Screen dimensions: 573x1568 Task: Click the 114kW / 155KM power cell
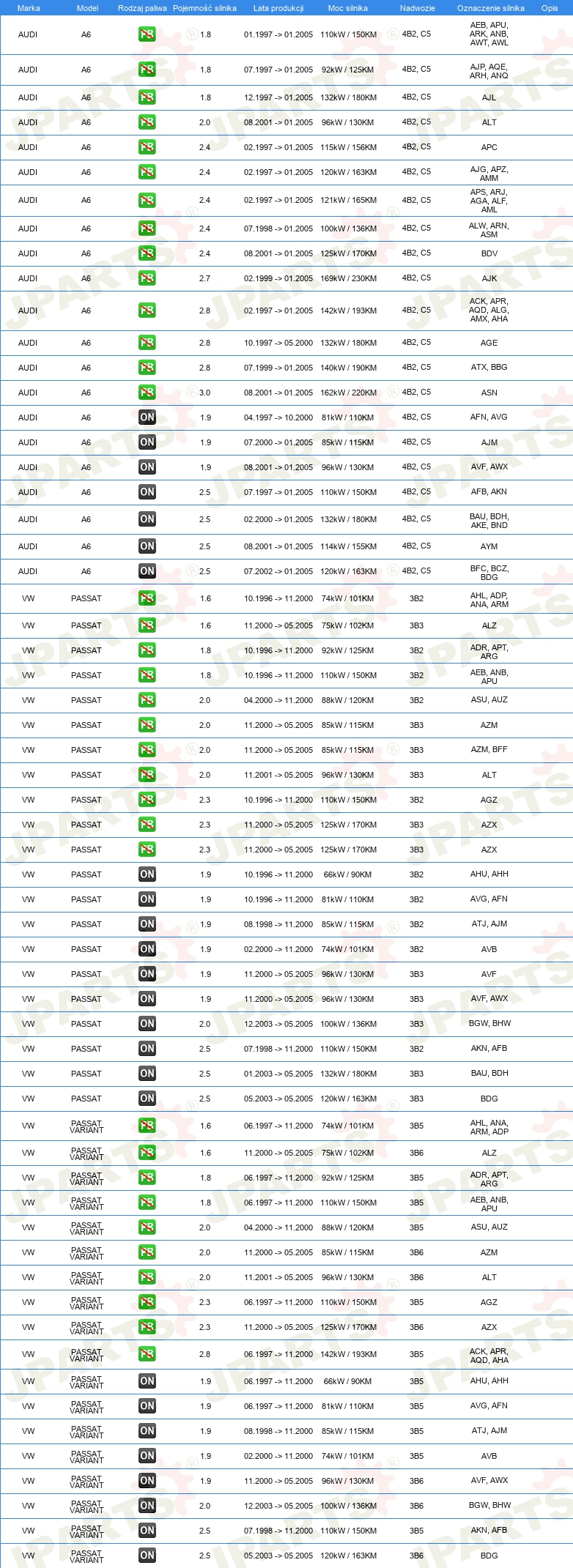[349, 546]
